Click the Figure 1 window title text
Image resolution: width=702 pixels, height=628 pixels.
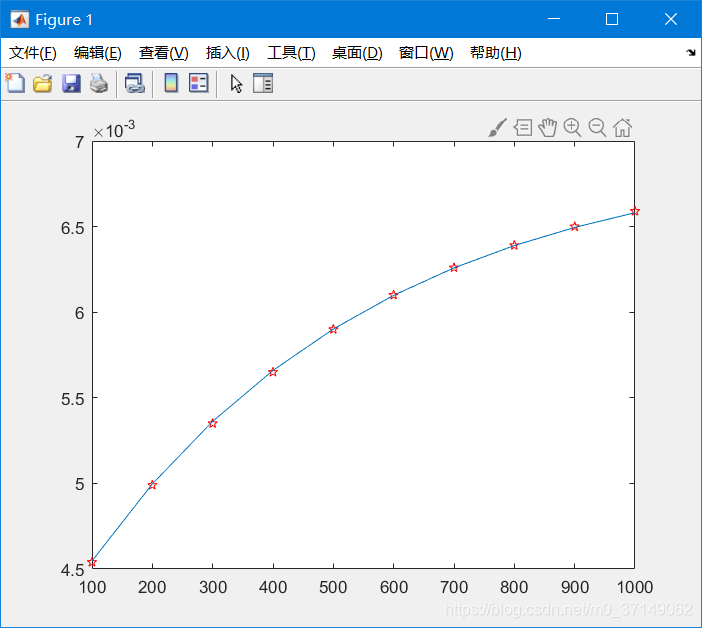click(x=64, y=20)
